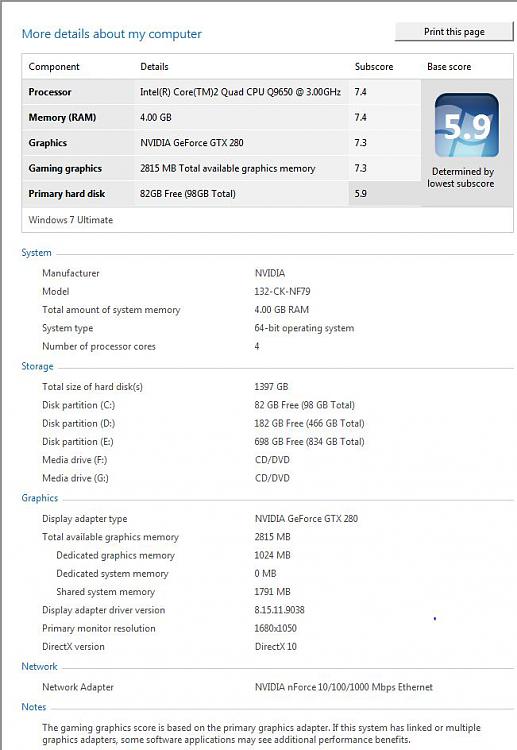This screenshot has width=517, height=750.
Task: Click the Storage section heading
Action: coord(37,366)
